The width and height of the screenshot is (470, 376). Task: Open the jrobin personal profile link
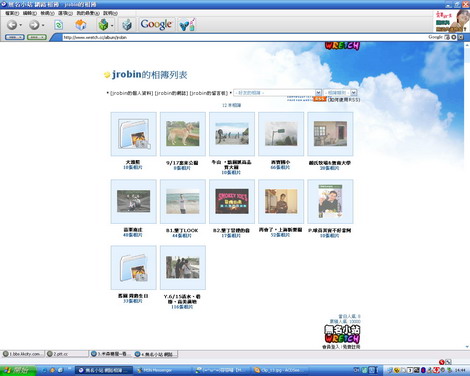click(132, 93)
